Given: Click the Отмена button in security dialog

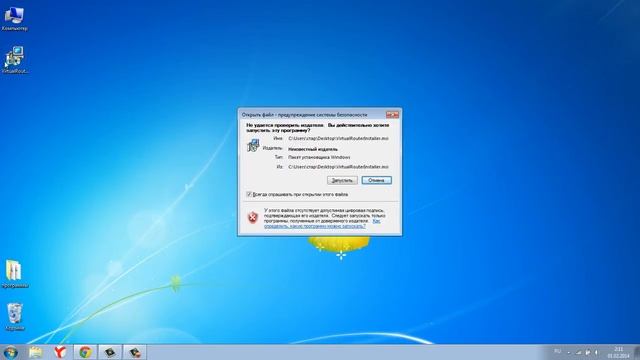Looking at the screenshot, I should pyautogui.click(x=376, y=180).
